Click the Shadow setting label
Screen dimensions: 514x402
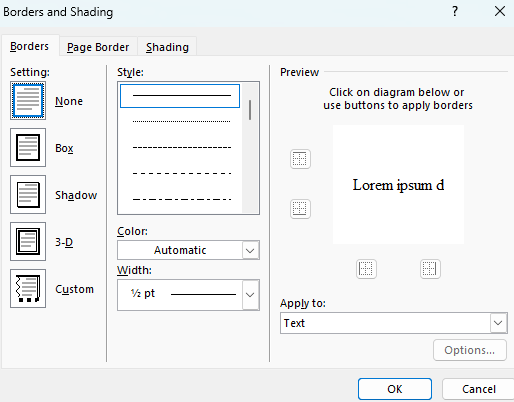tap(76, 195)
